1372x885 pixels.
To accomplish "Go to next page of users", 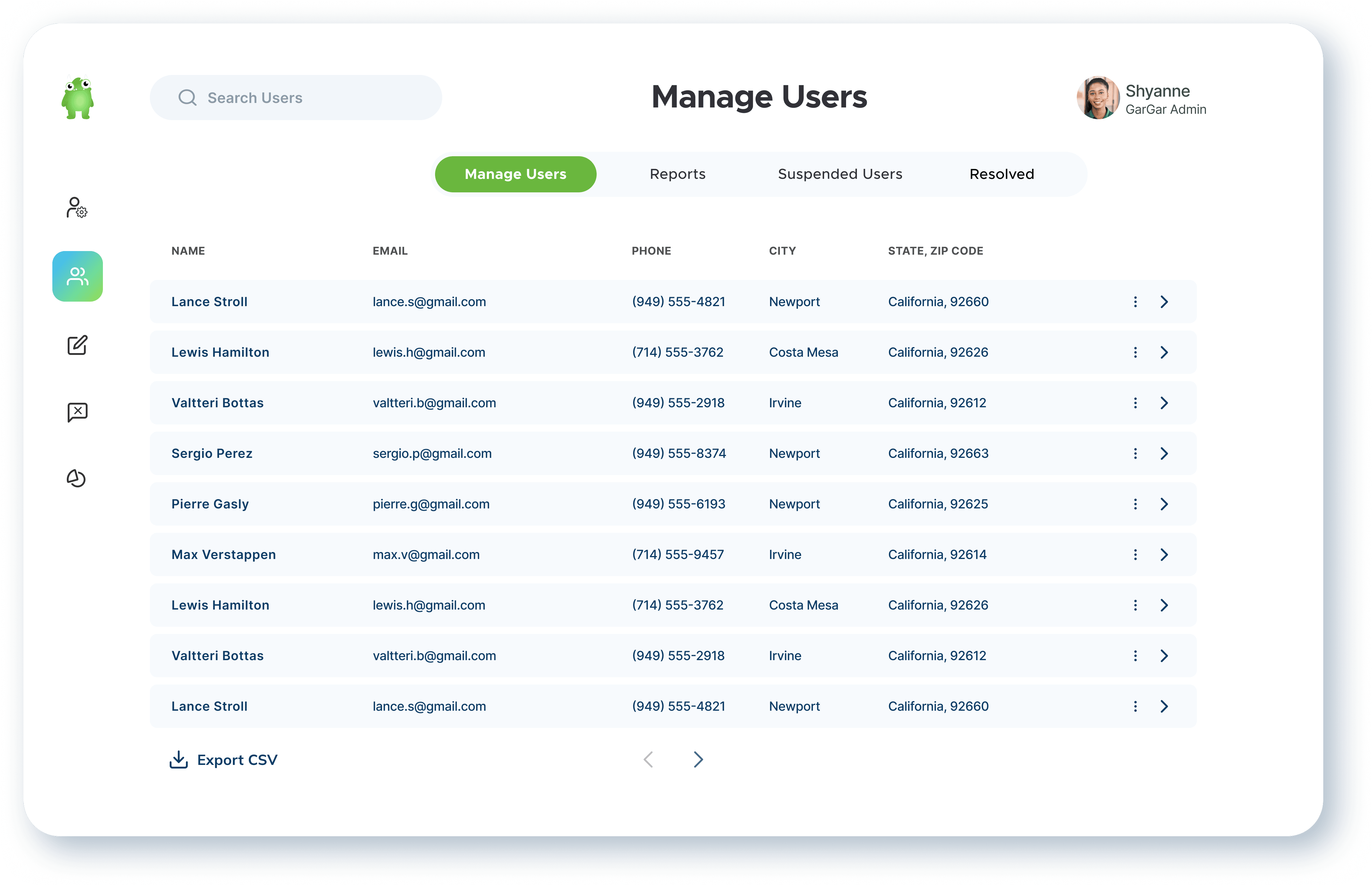I will [698, 760].
